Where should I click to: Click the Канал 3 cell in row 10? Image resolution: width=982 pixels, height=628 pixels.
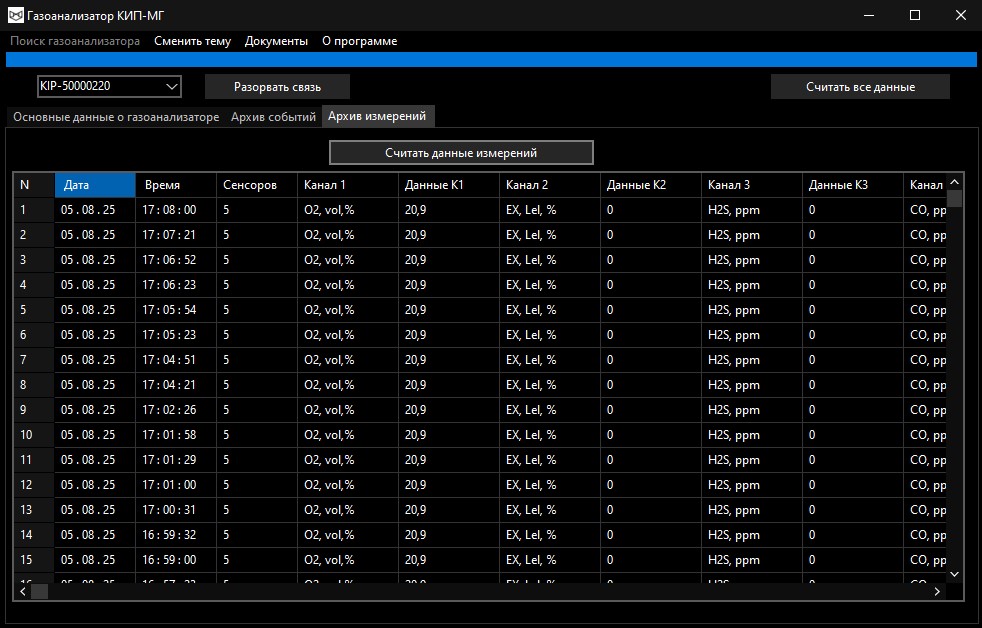[750, 435]
